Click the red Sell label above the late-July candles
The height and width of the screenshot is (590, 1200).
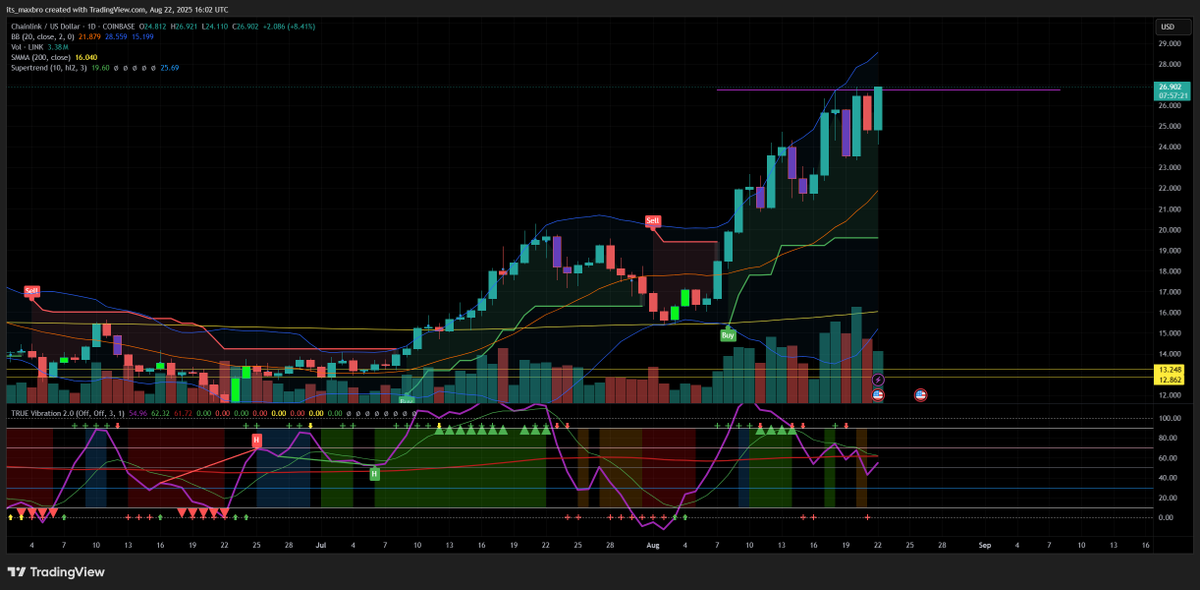653,220
